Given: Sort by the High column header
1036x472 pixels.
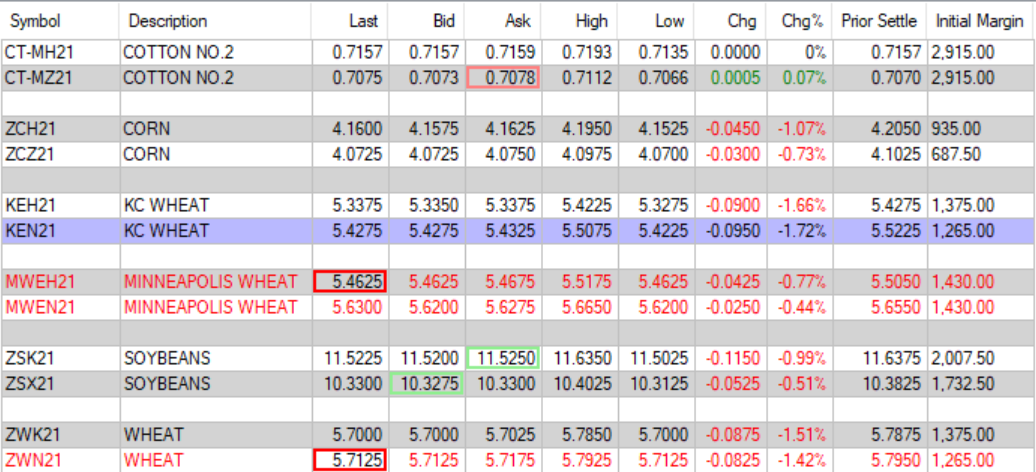Looking at the screenshot, I should pos(579,21).
